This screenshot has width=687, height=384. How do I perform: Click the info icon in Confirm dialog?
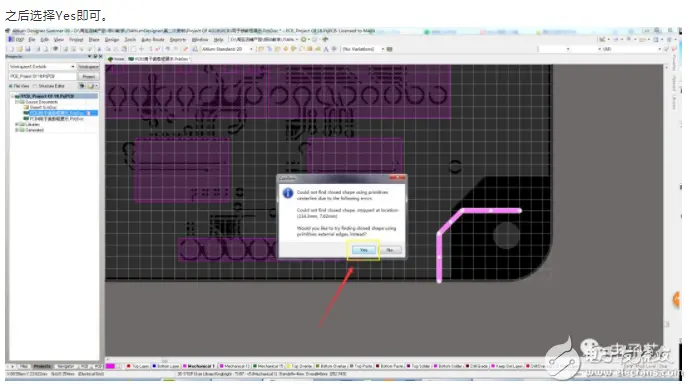click(287, 193)
